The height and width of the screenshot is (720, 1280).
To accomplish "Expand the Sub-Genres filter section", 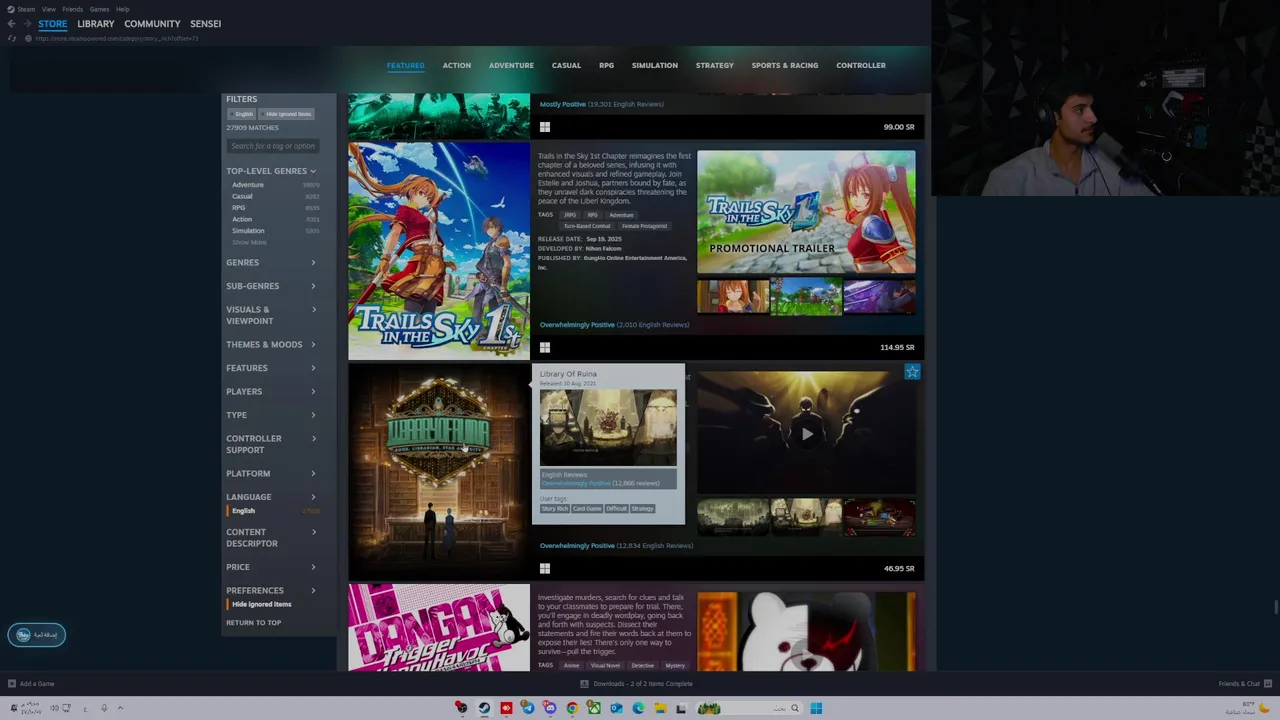I will pos(271,286).
